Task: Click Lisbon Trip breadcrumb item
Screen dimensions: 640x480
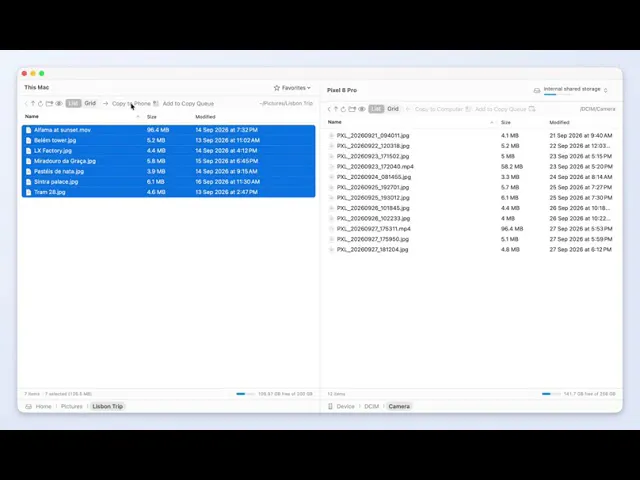Action: (x=107, y=407)
